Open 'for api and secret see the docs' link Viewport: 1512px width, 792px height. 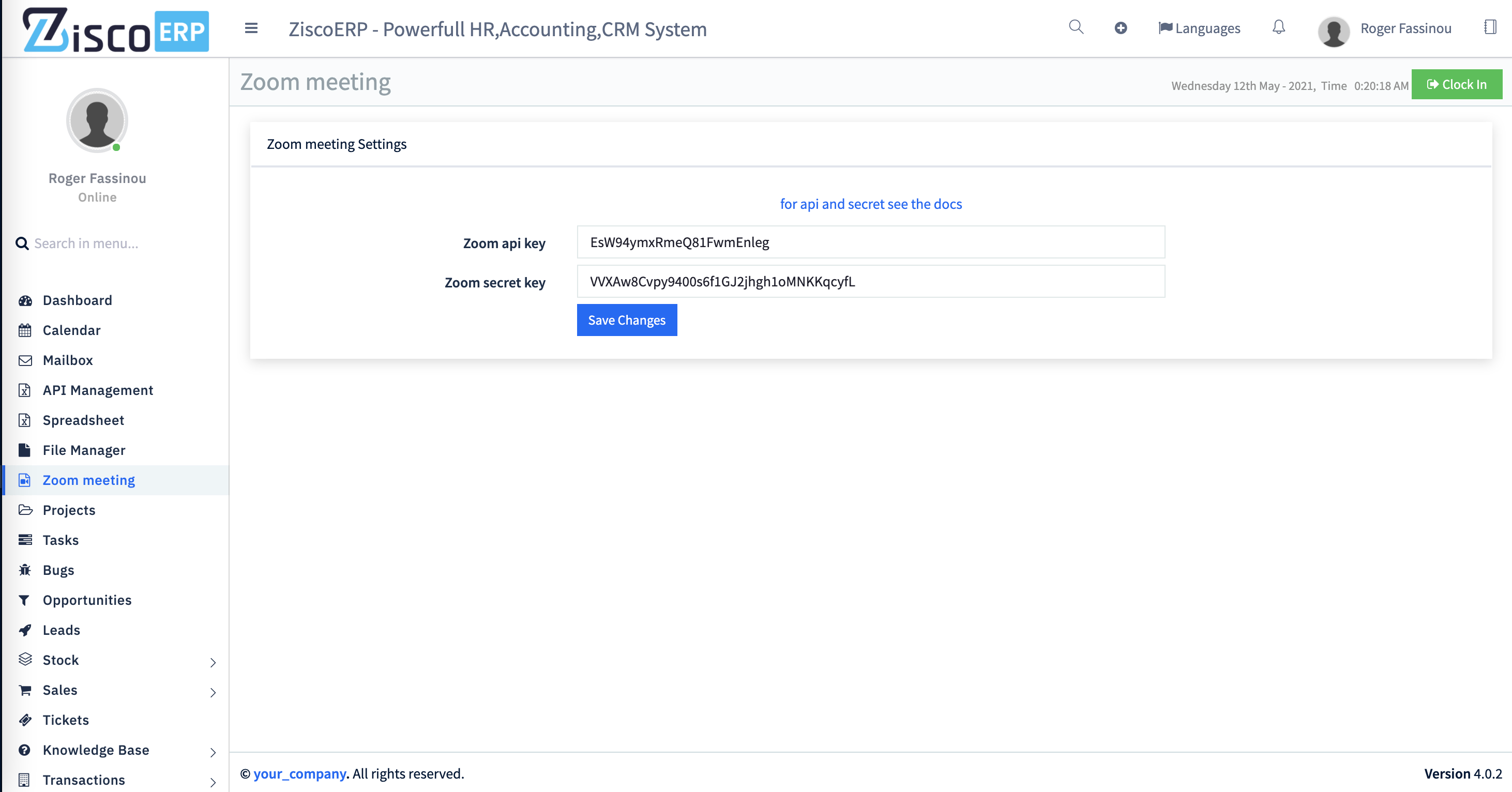pos(871,204)
